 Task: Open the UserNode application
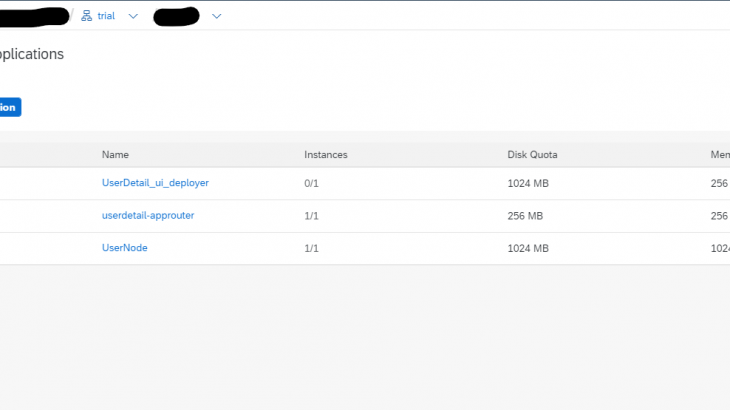pyautogui.click(x=125, y=248)
